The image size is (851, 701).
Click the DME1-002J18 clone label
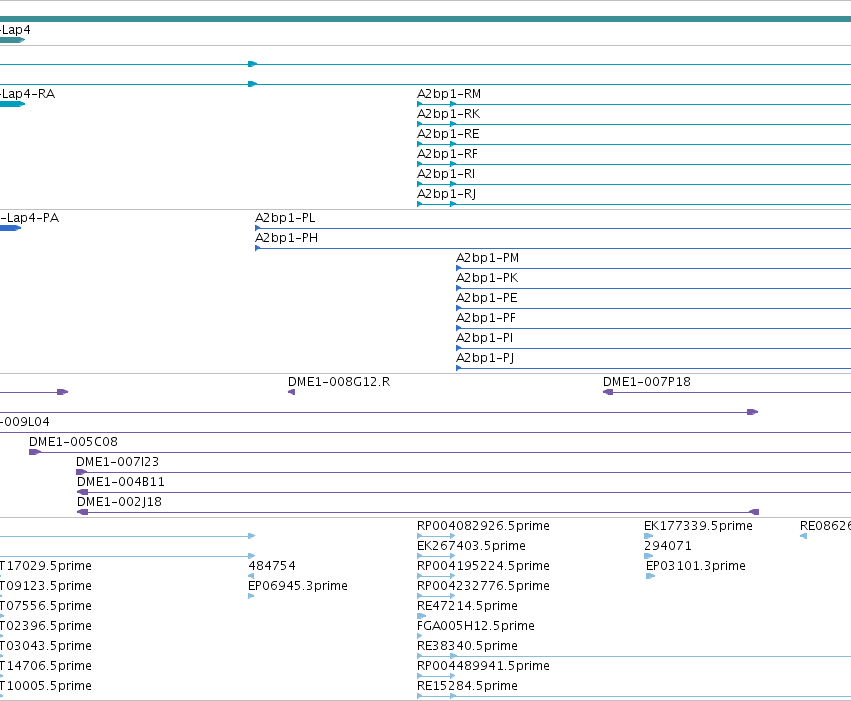pos(119,502)
